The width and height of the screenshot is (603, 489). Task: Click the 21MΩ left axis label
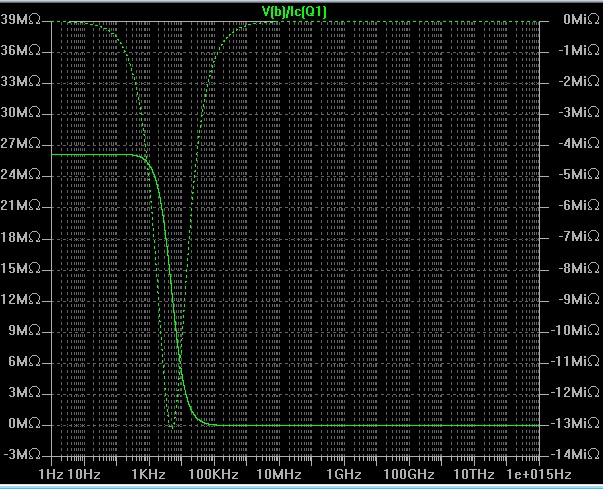point(21,206)
